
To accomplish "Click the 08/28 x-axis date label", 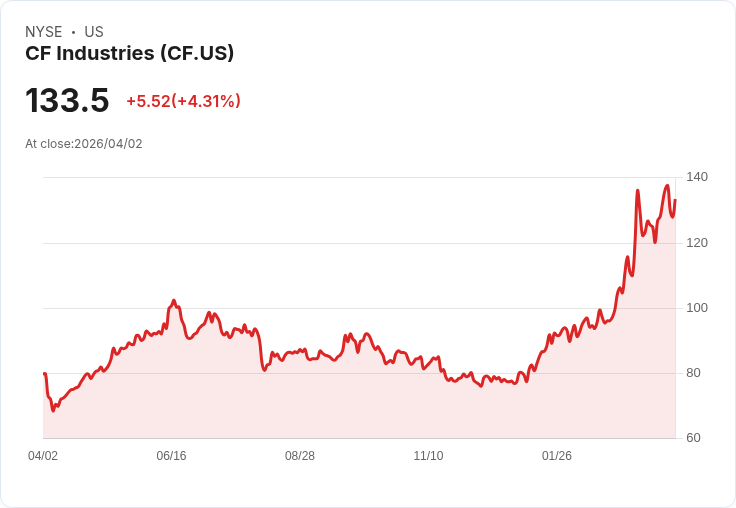I will point(300,456).
